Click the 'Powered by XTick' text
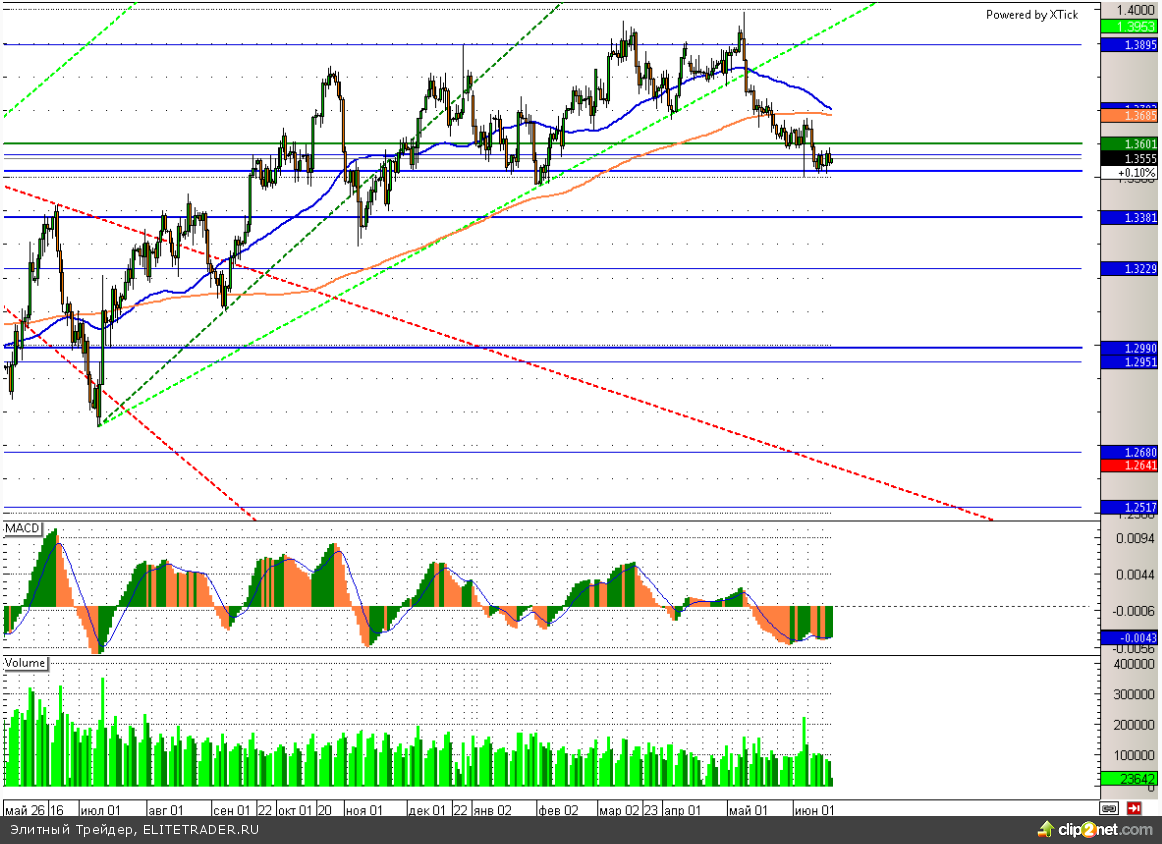This screenshot has width=1162, height=844. (x=1032, y=15)
